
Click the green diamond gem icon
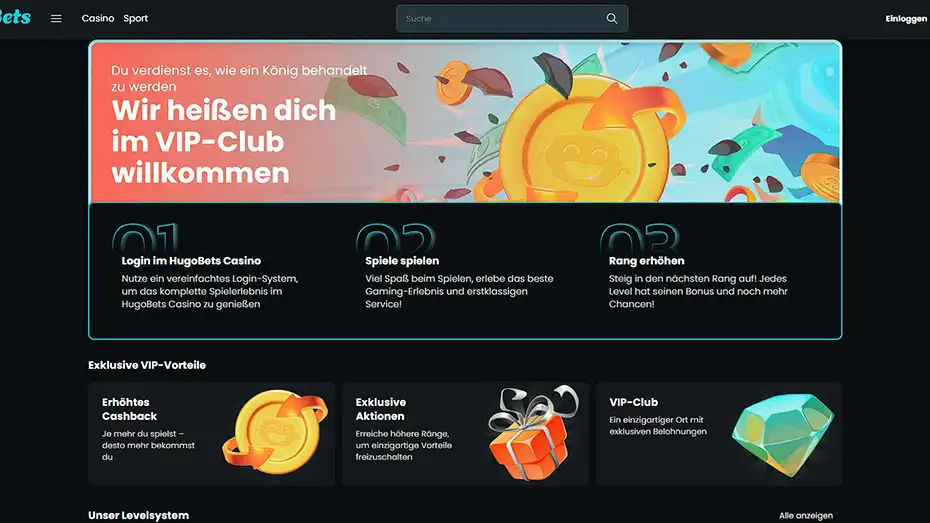click(783, 435)
